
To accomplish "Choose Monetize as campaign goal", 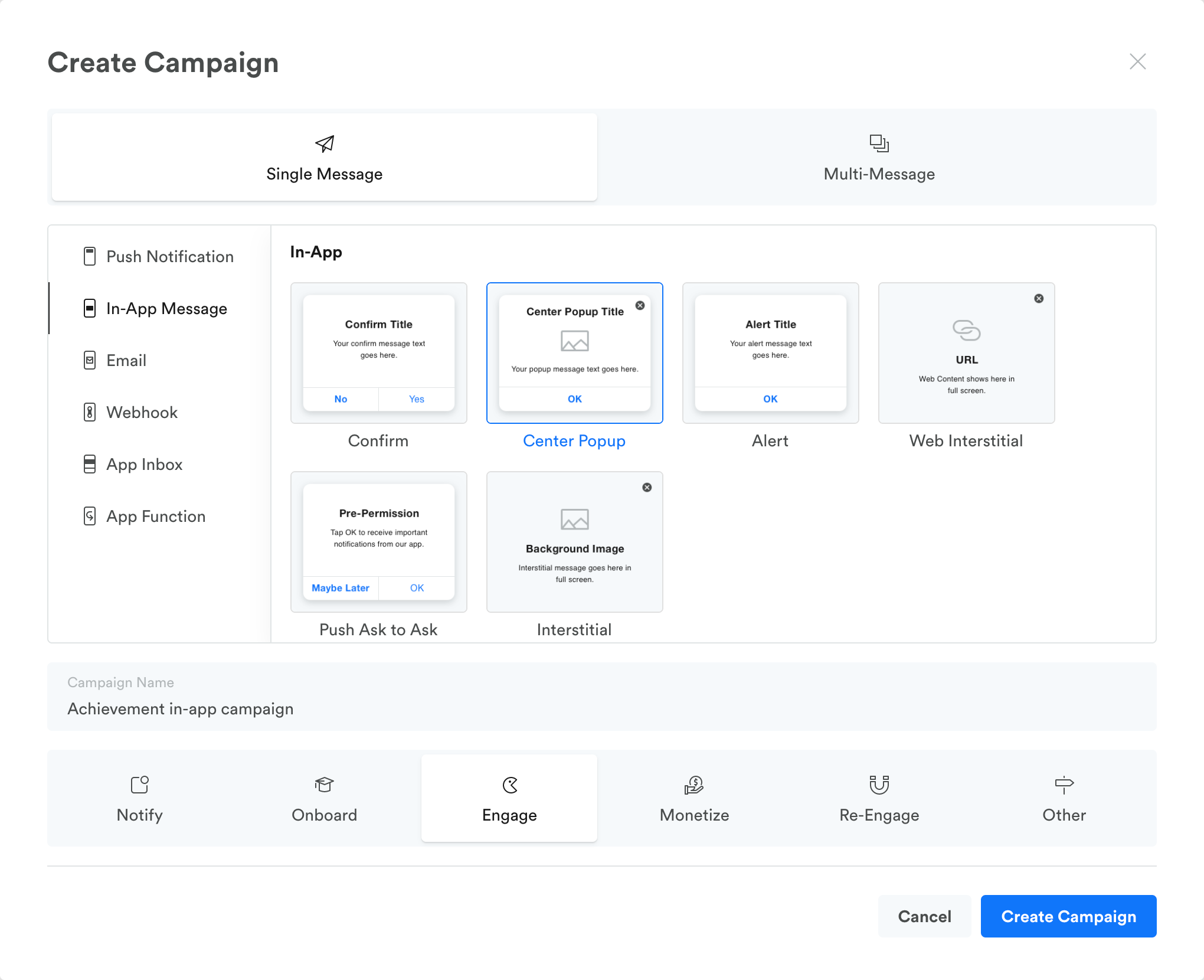I will [x=694, y=798].
